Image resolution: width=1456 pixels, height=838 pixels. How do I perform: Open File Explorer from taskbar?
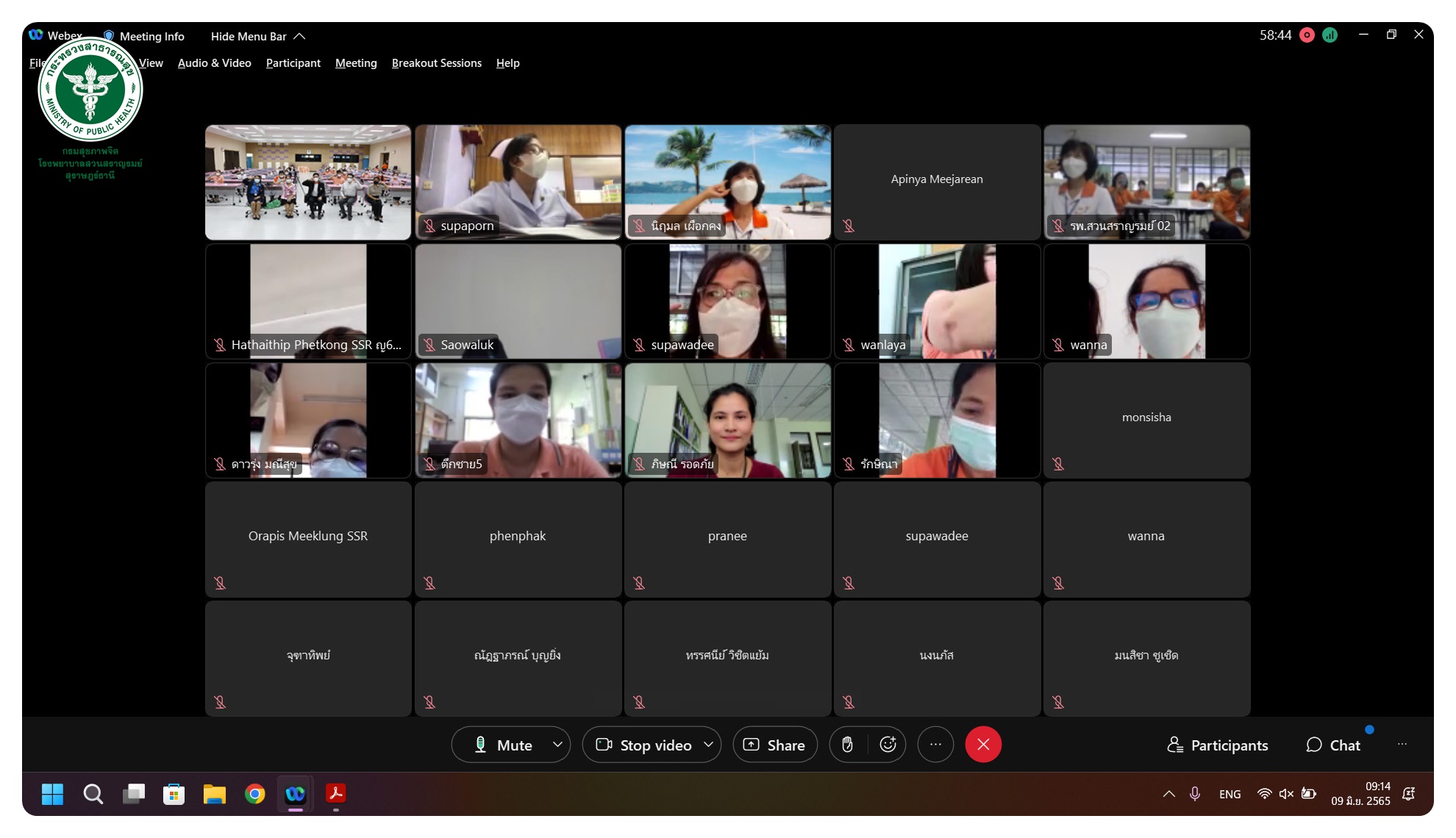tap(214, 794)
